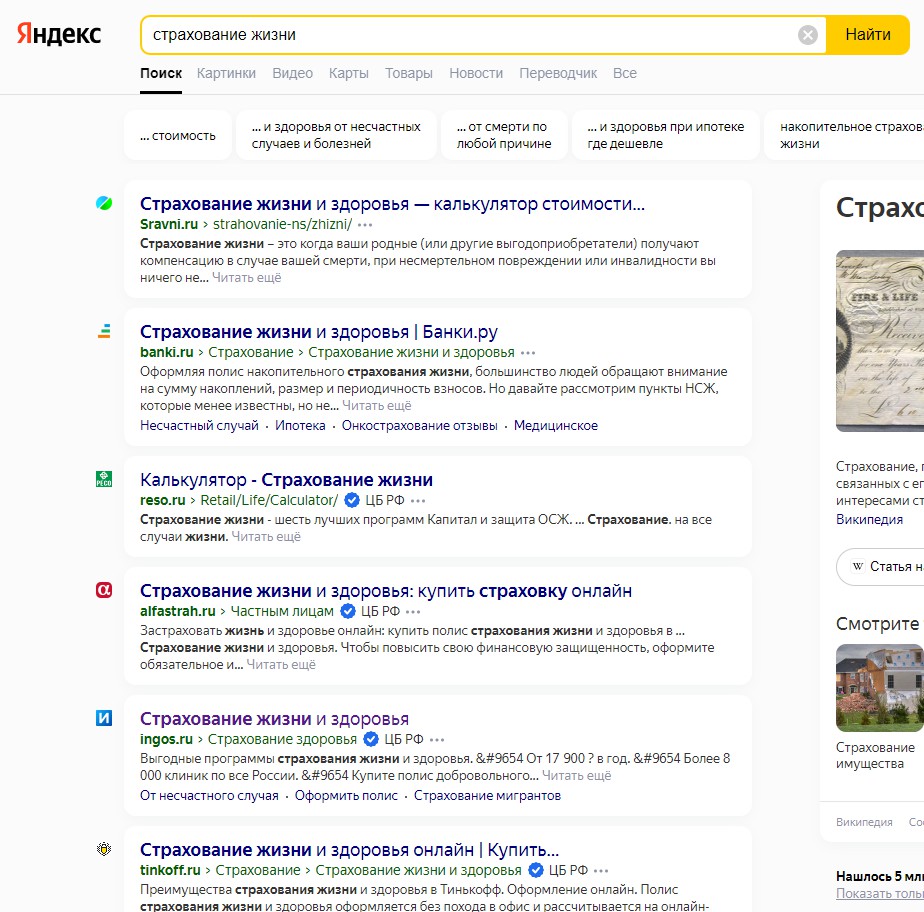Viewport: 924px width, 912px height.
Task: Open 'От несчастного случая' ingos sitelink
Action: pyautogui.click(x=209, y=795)
